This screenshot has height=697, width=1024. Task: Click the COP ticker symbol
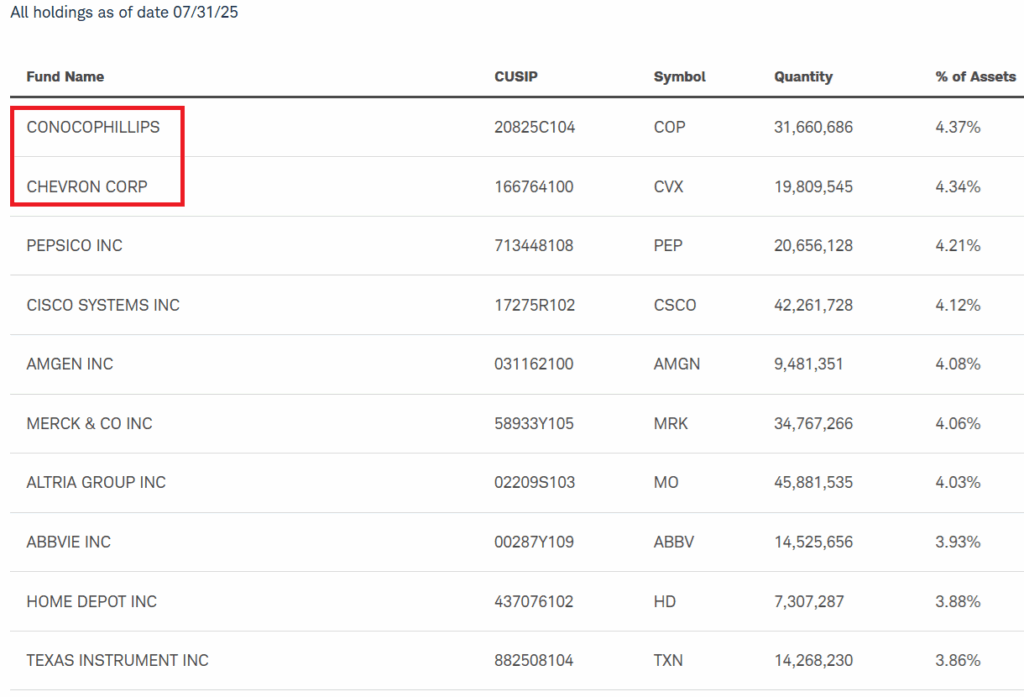[x=669, y=127]
